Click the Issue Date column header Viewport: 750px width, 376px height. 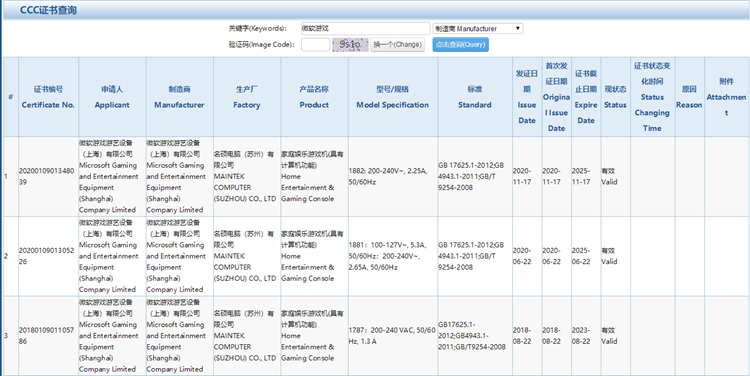(x=527, y=97)
